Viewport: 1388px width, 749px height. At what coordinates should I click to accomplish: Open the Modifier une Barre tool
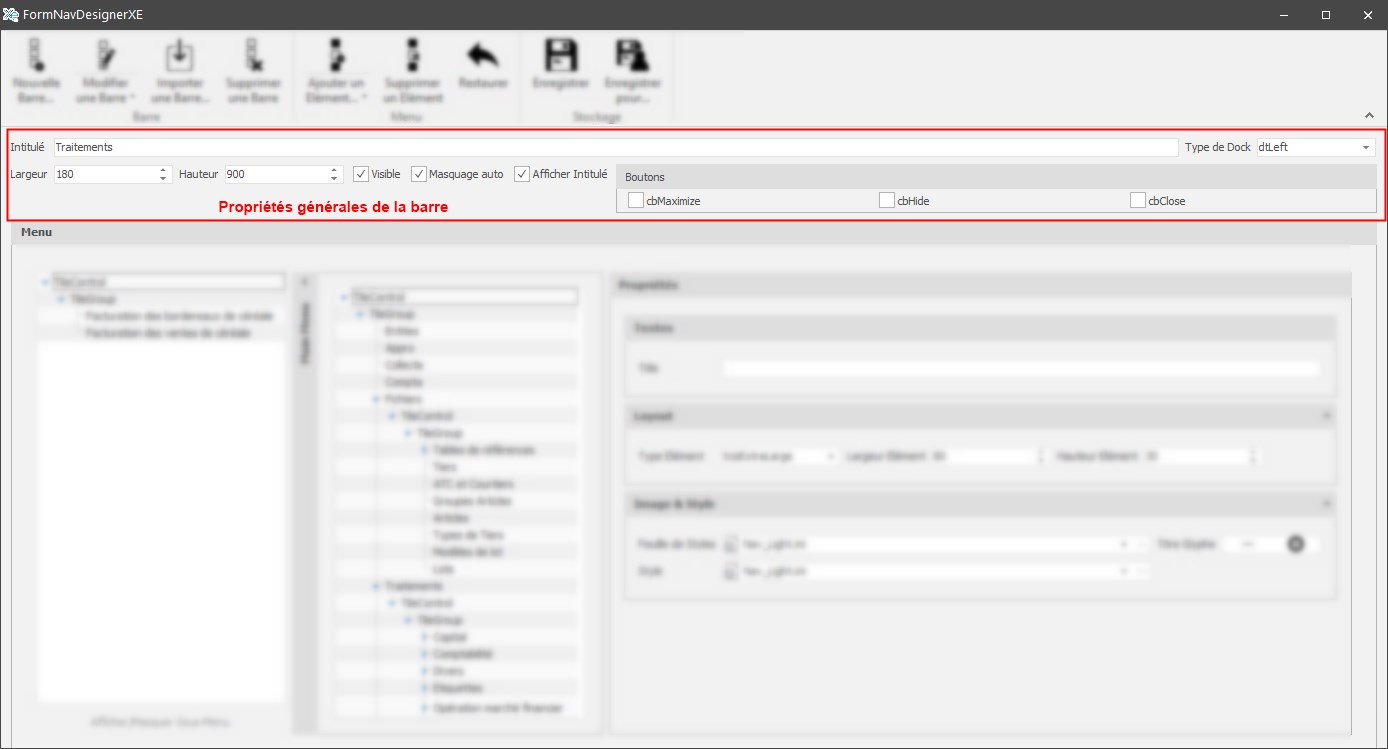(x=105, y=55)
